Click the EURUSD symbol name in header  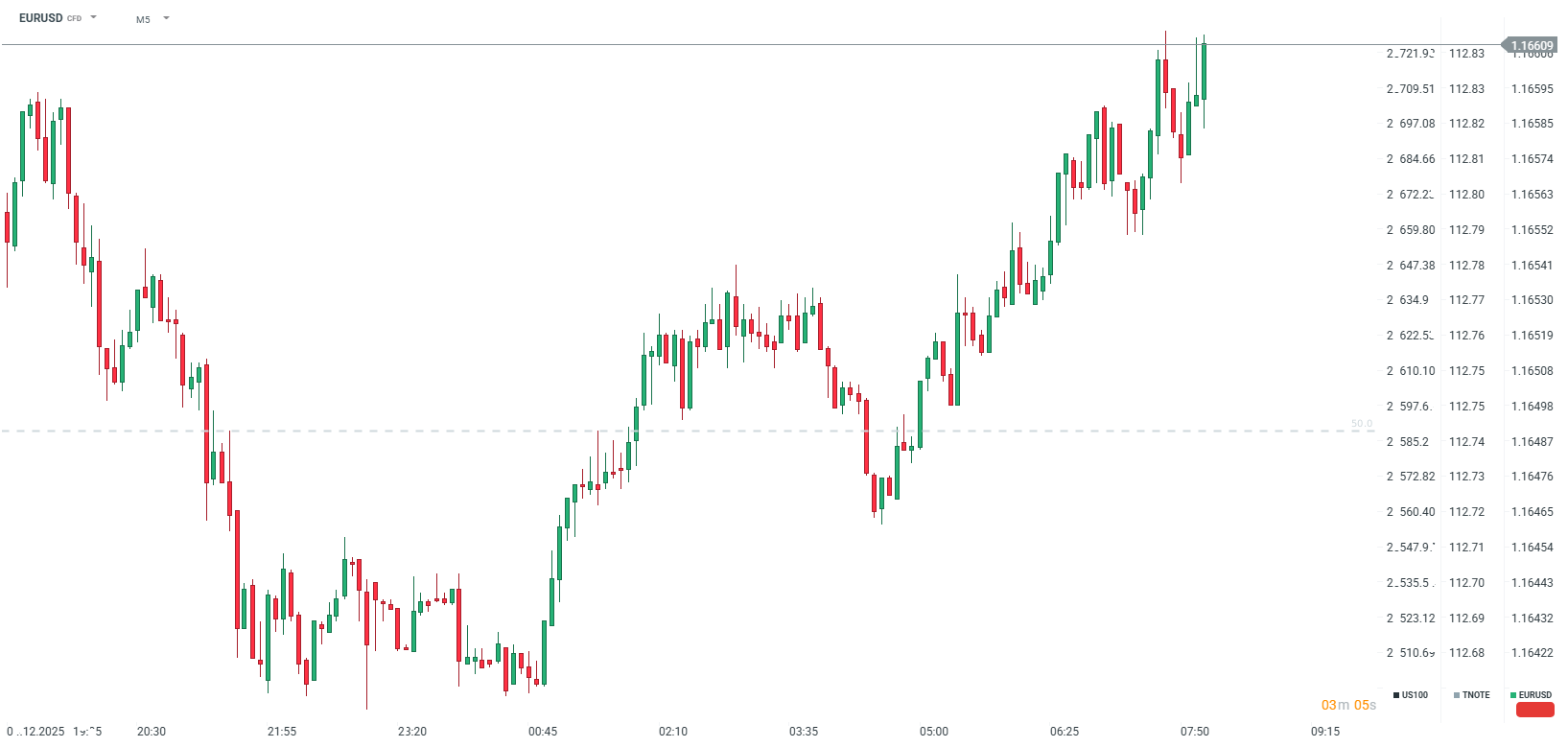click(40, 18)
